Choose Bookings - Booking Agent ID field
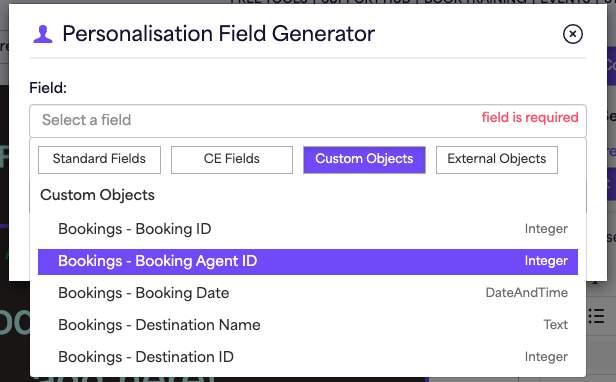The width and height of the screenshot is (616, 382). [x=308, y=261]
